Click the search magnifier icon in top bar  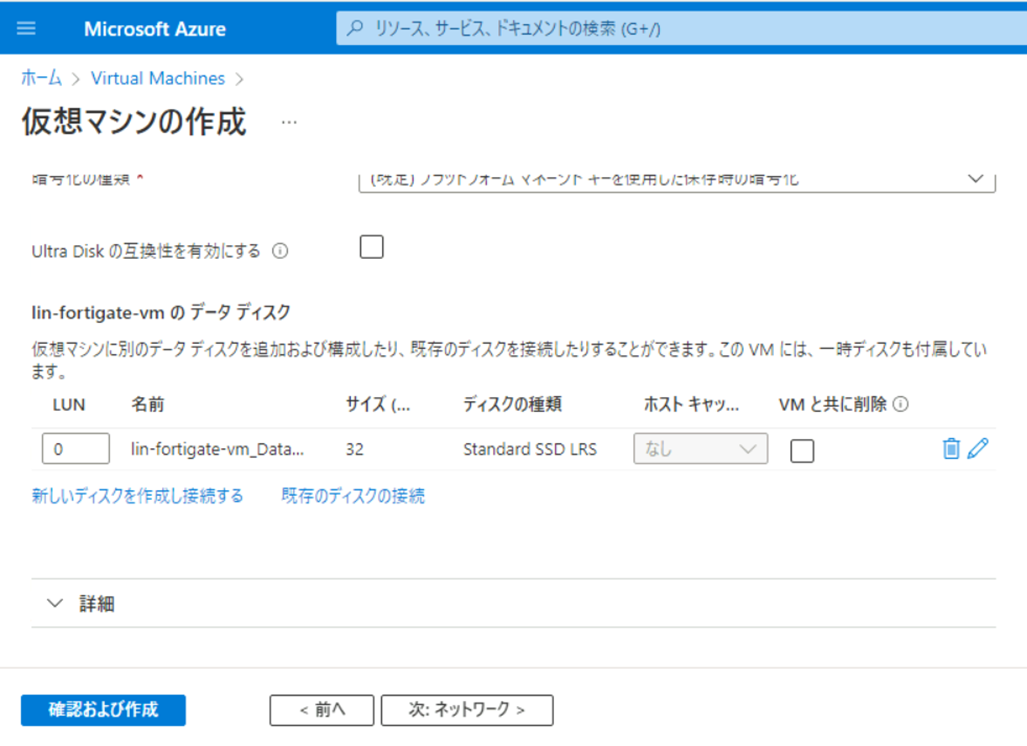point(355,29)
